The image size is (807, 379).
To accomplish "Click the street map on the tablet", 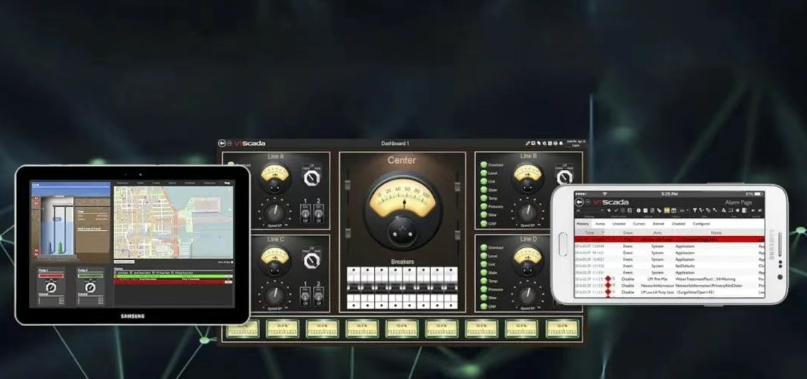I will (x=173, y=222).
